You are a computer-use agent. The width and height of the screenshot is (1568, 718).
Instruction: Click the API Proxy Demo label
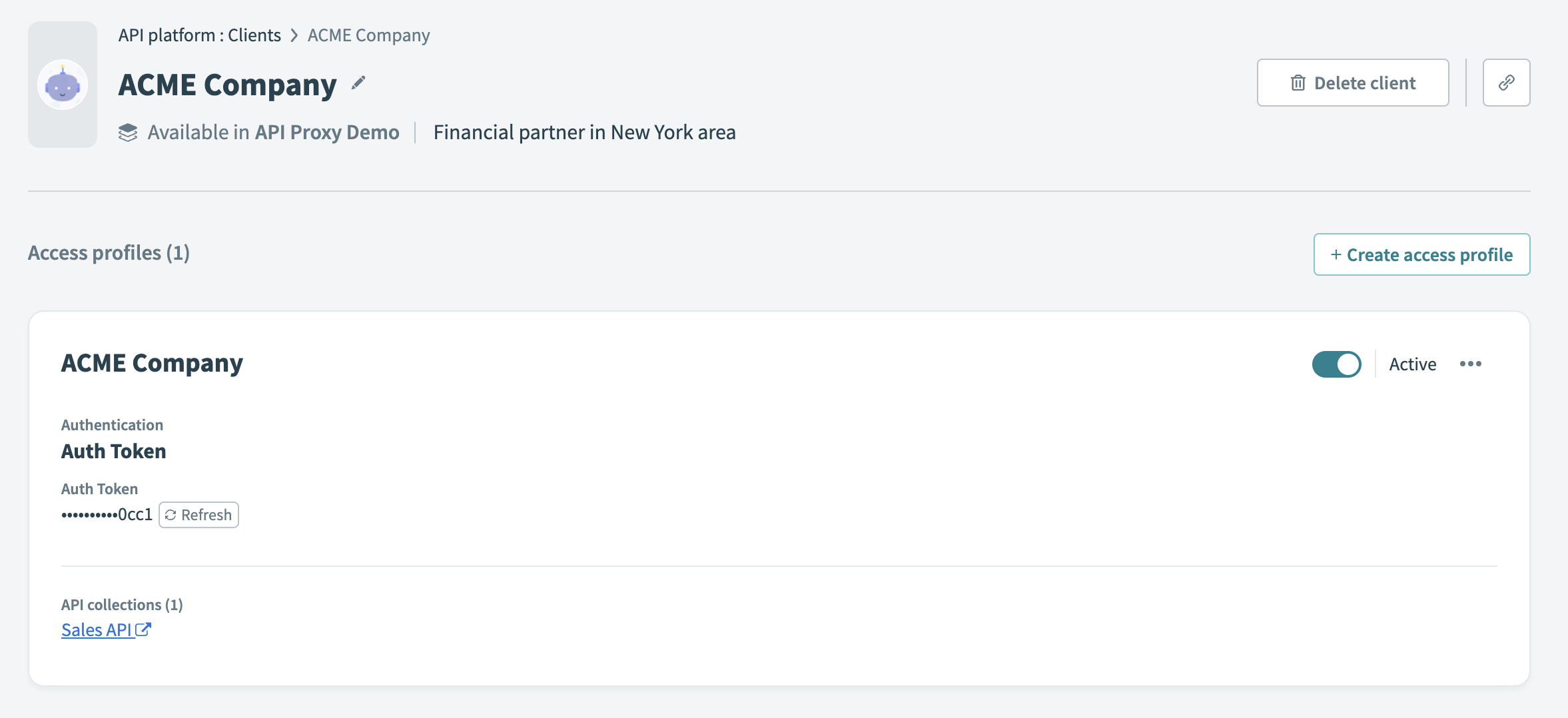[327, 133]
